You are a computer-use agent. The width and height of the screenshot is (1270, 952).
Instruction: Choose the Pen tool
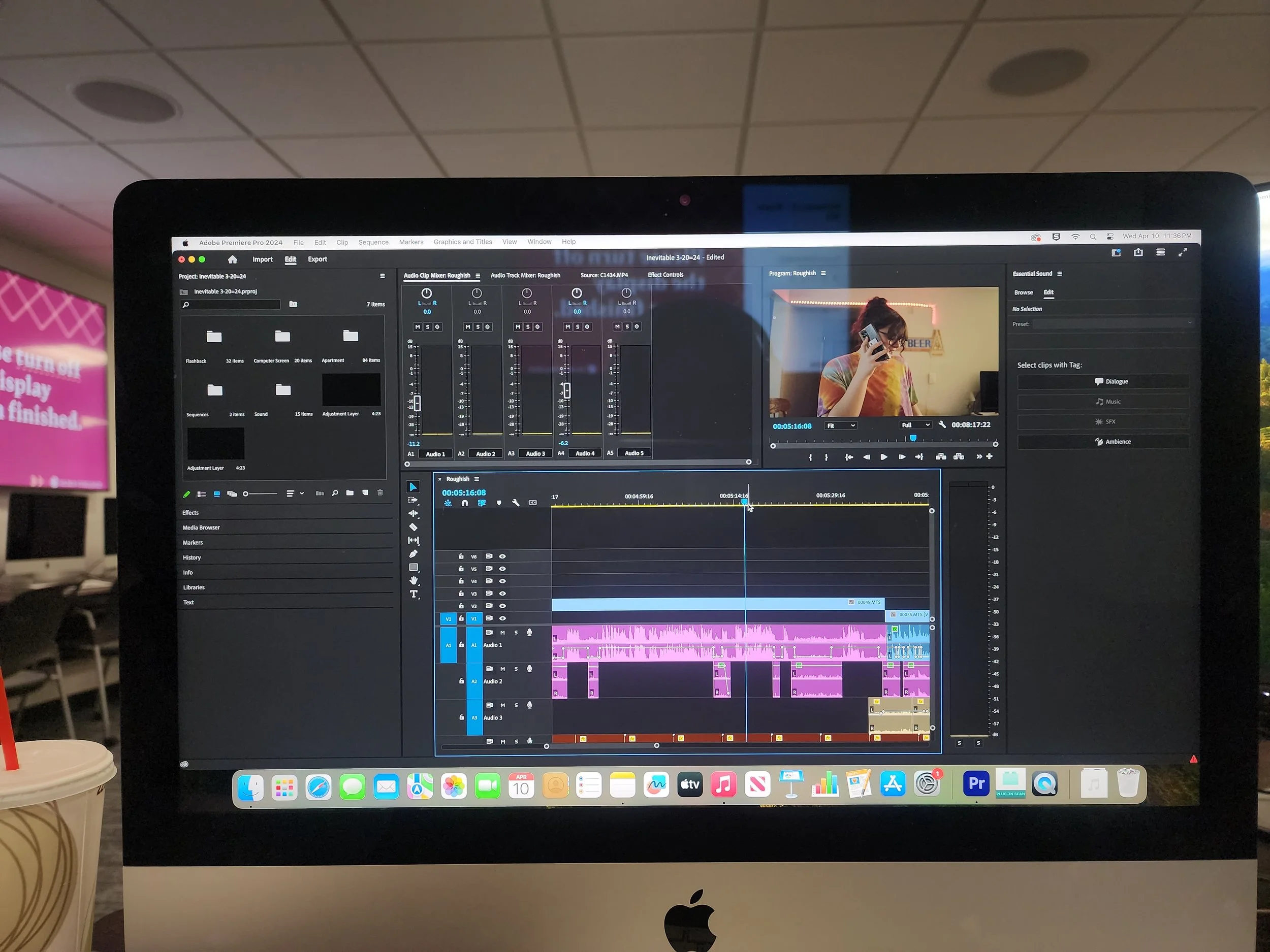click(x=414, y=554)
